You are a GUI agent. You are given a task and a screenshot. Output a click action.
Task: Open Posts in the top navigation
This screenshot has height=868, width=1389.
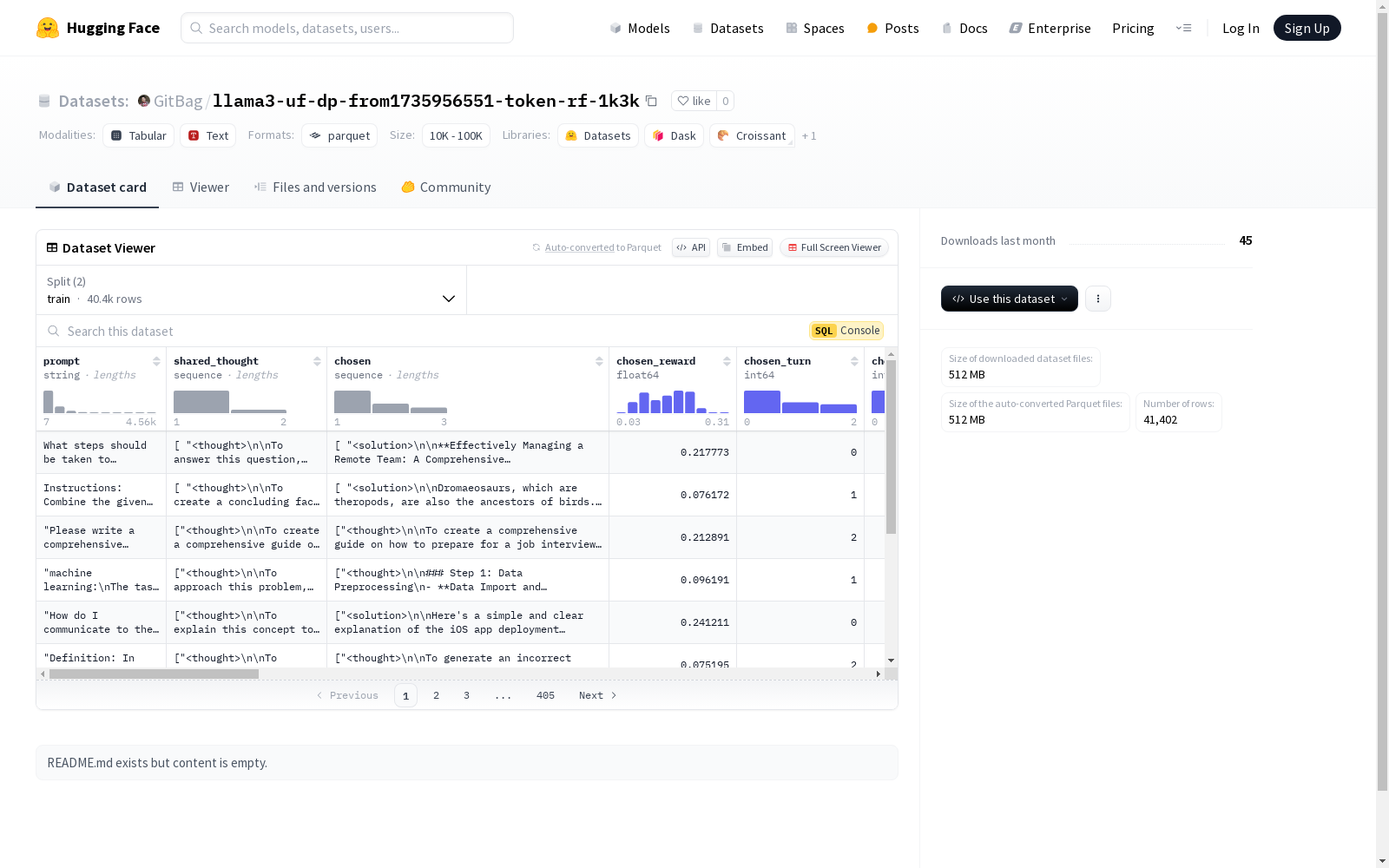tap(893, 28)
